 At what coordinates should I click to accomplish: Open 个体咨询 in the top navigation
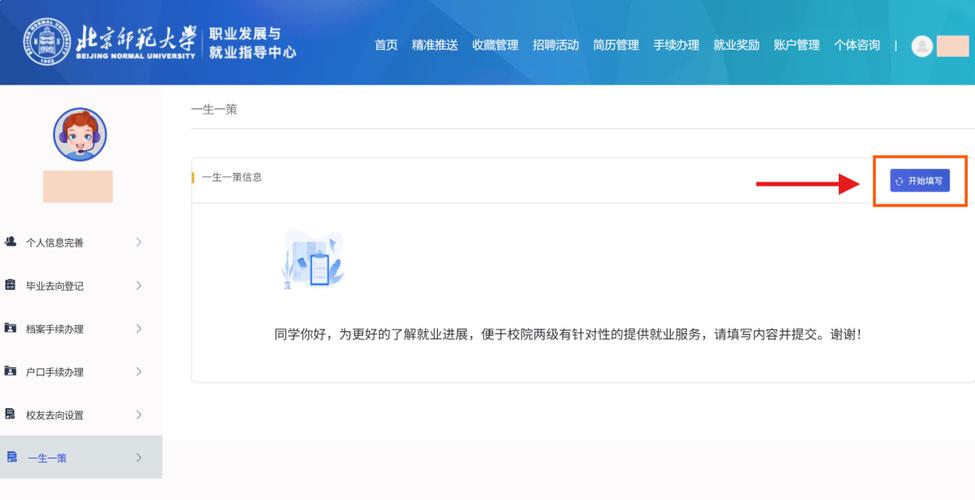pyautogui.click(x=857, y=45)
